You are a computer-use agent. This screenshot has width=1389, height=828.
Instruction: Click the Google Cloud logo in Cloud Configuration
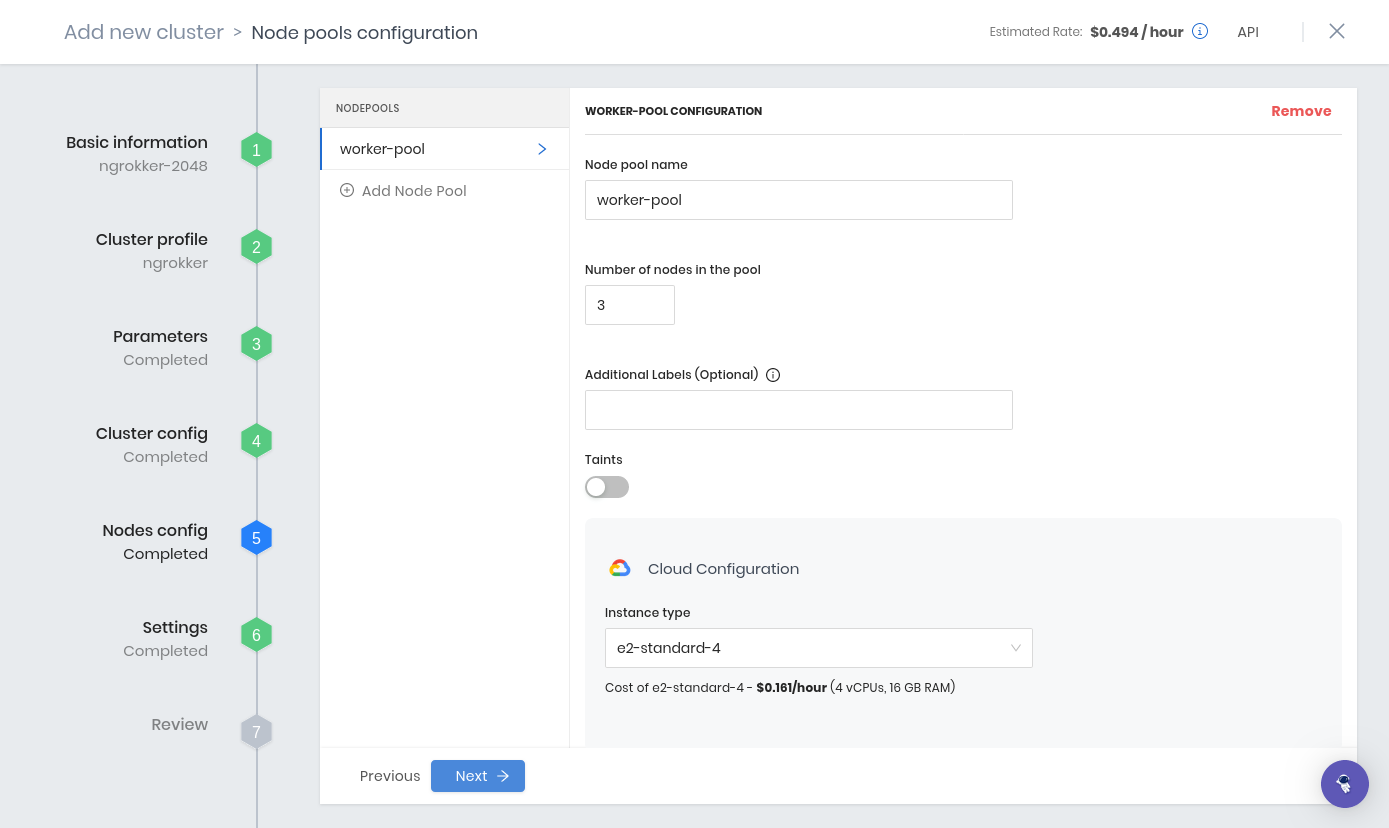620,567
